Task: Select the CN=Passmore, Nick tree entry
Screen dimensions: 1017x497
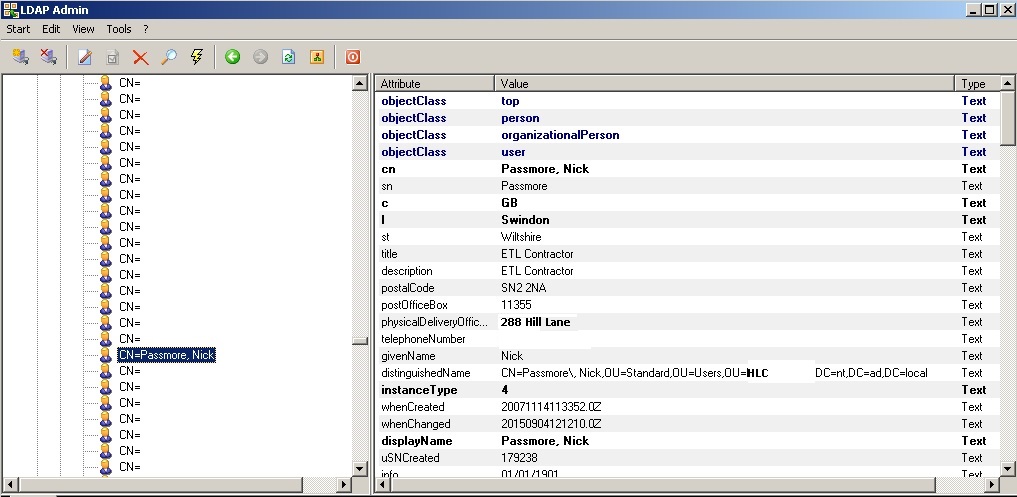Action: [166, 355]
